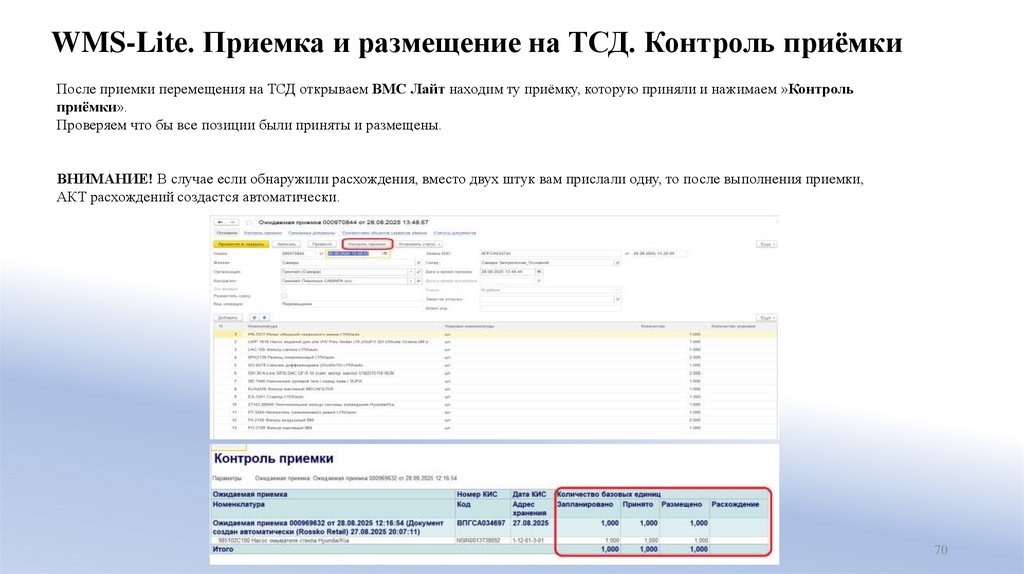This screenshot has height=574, width=1024.
Task: Open the Установить статус dropdown
Action: point(419,244)
